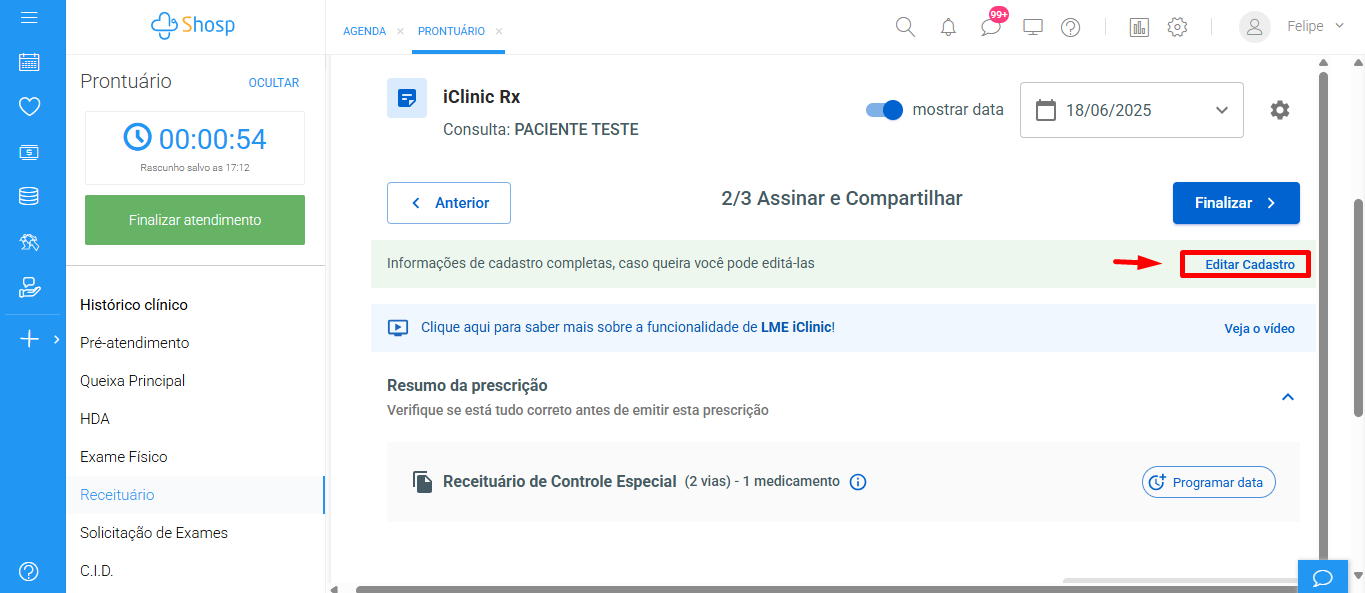Click the vertical scrollbar thumb of the page
Screen dimensions: 1365x593
(x=1357, y=308)
